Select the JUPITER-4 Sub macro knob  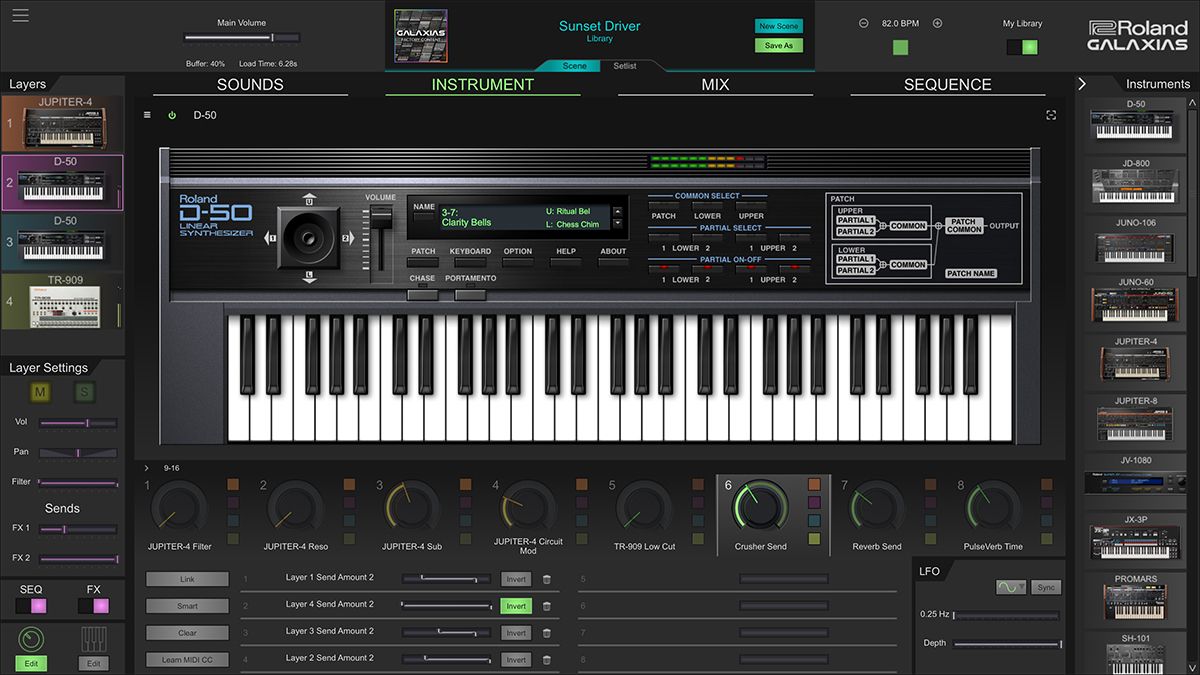412,506
